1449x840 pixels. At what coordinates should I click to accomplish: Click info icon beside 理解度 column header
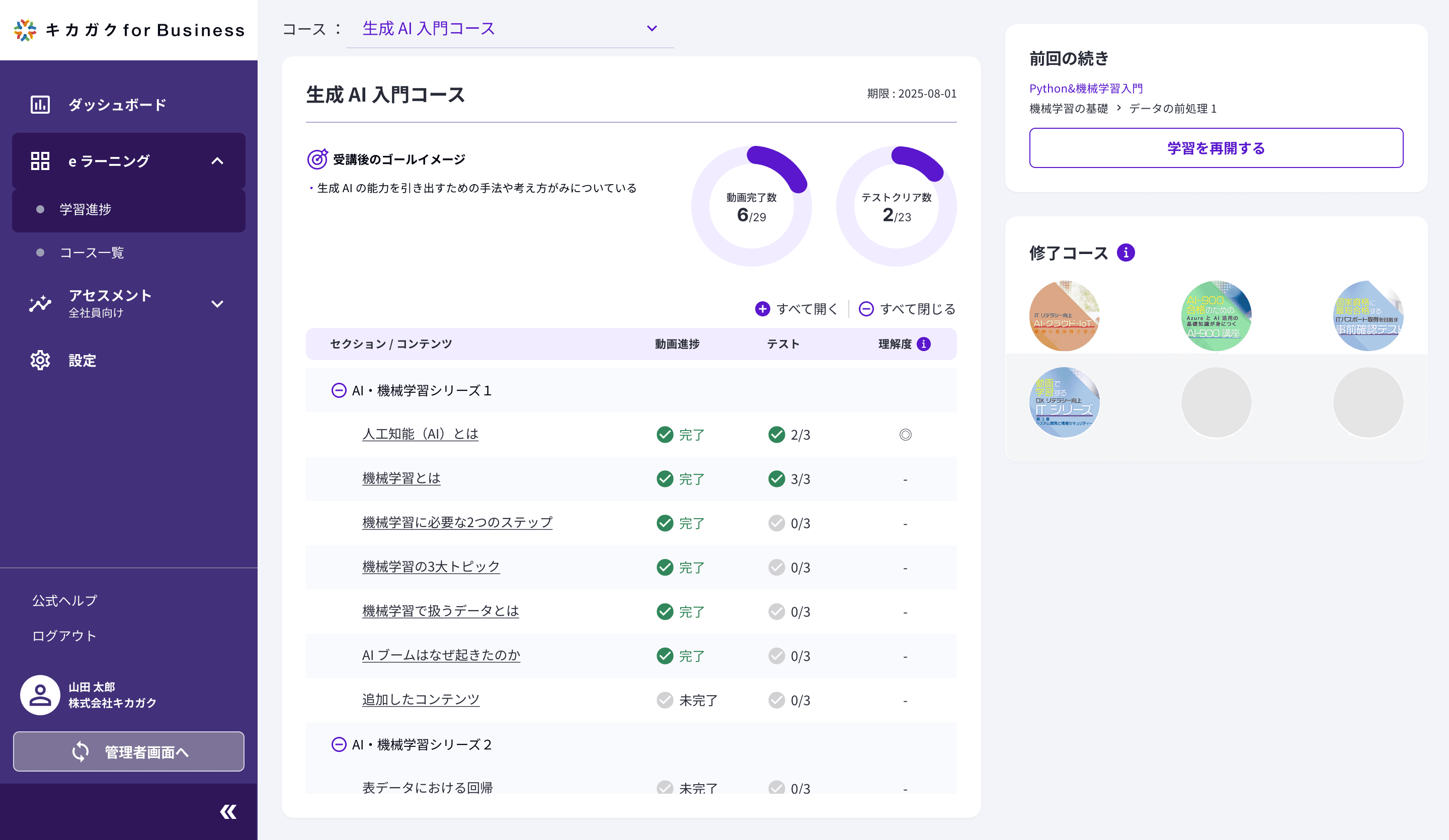click(x=923, y=344)
